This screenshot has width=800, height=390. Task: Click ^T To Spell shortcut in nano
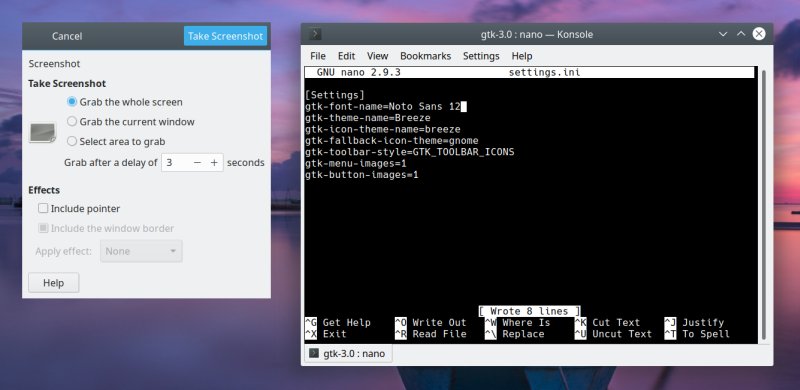[697, 334]
